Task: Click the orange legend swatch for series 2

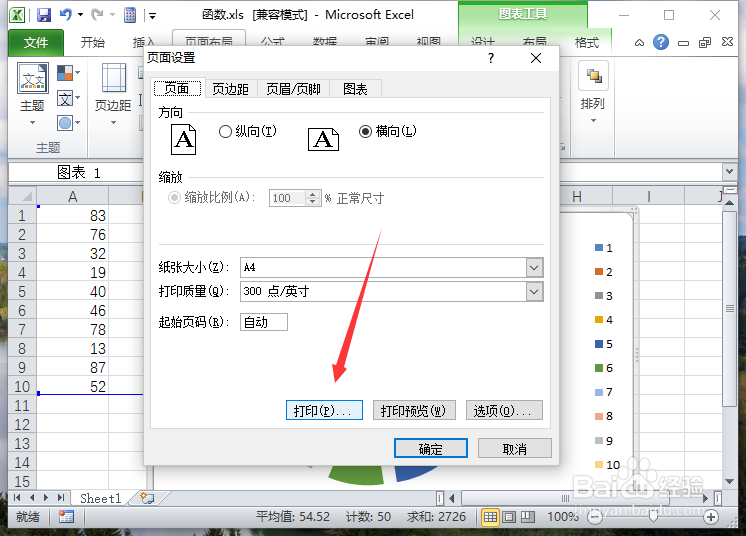Action: coord(599,272)
